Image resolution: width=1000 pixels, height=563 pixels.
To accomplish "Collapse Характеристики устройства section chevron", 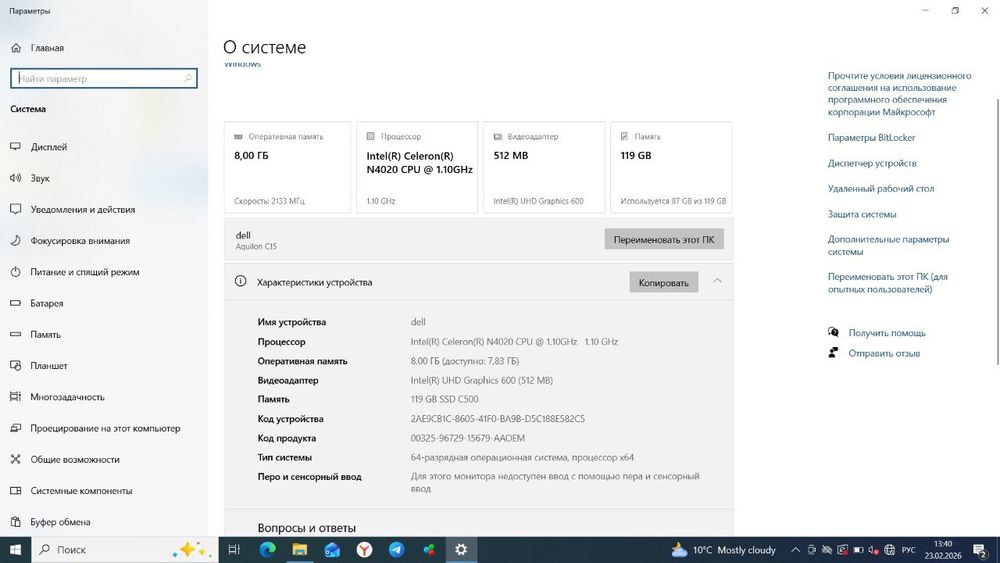I will pos(717,281).
